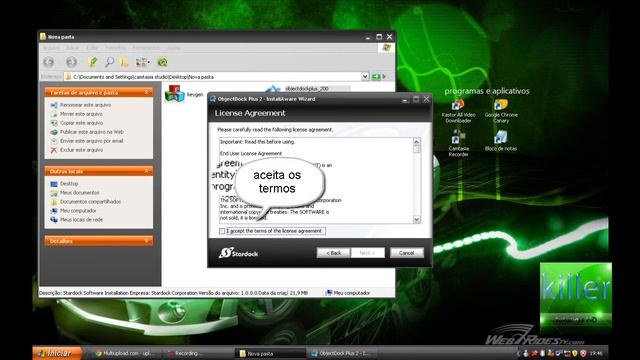The height and width of the screenshot is (360, 640).
Task: Expand the Detalhes panel
Action: coord(146,241)
